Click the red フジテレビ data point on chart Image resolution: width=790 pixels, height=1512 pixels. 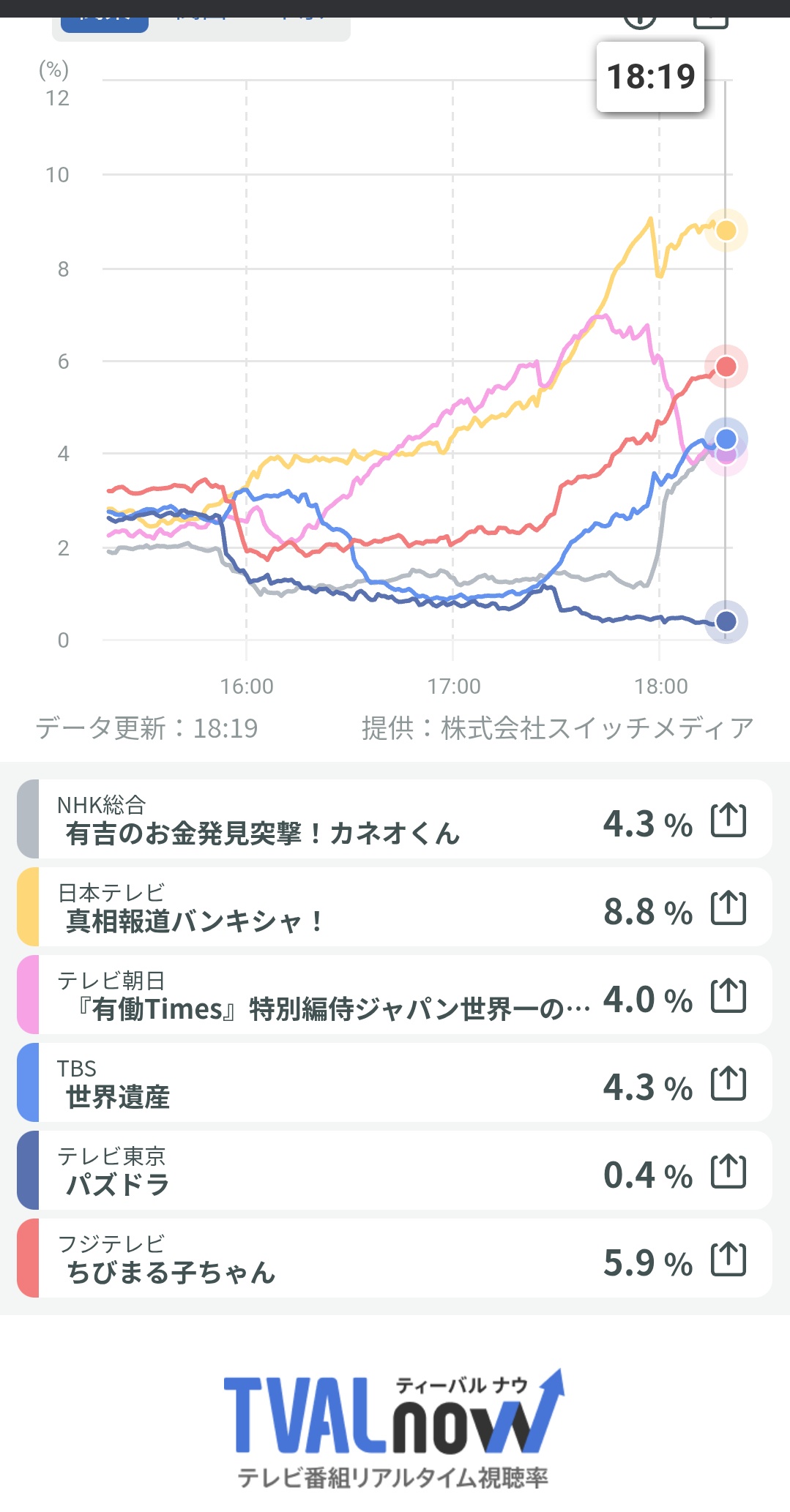[726, 366]
